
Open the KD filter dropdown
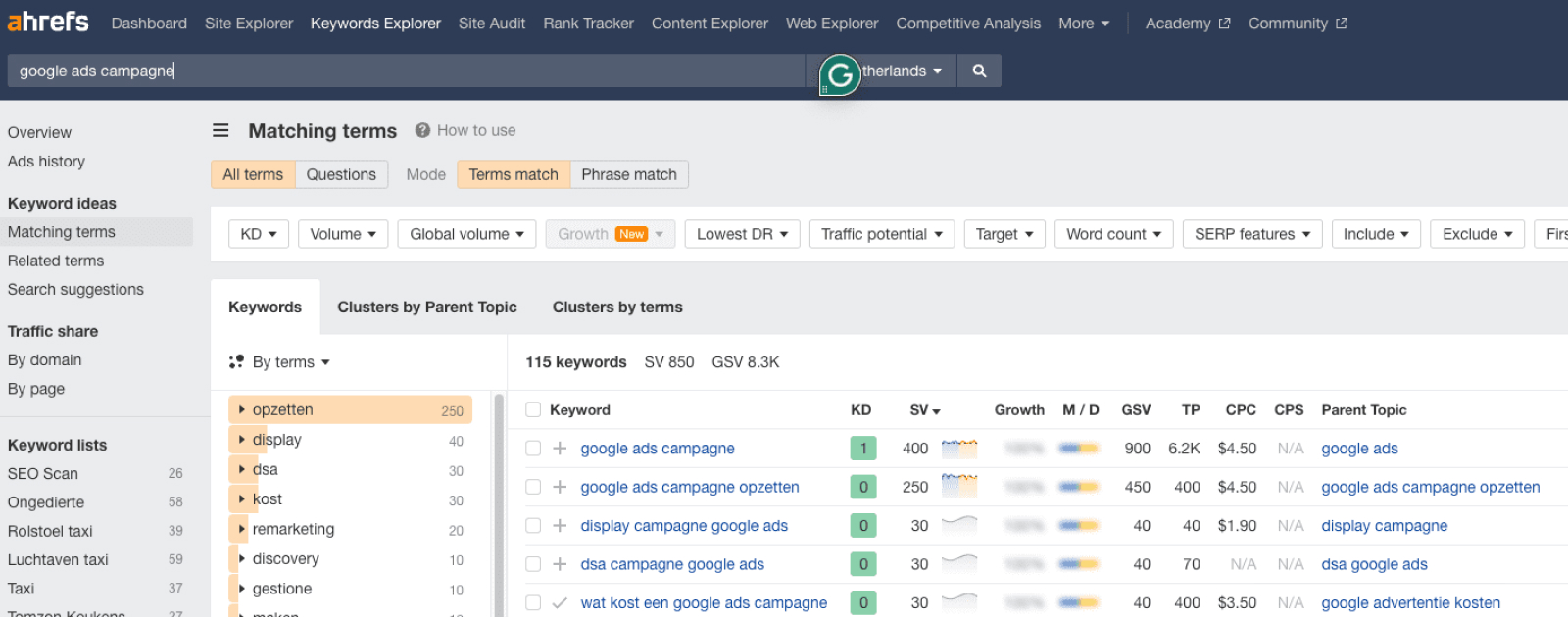point(259,234)
